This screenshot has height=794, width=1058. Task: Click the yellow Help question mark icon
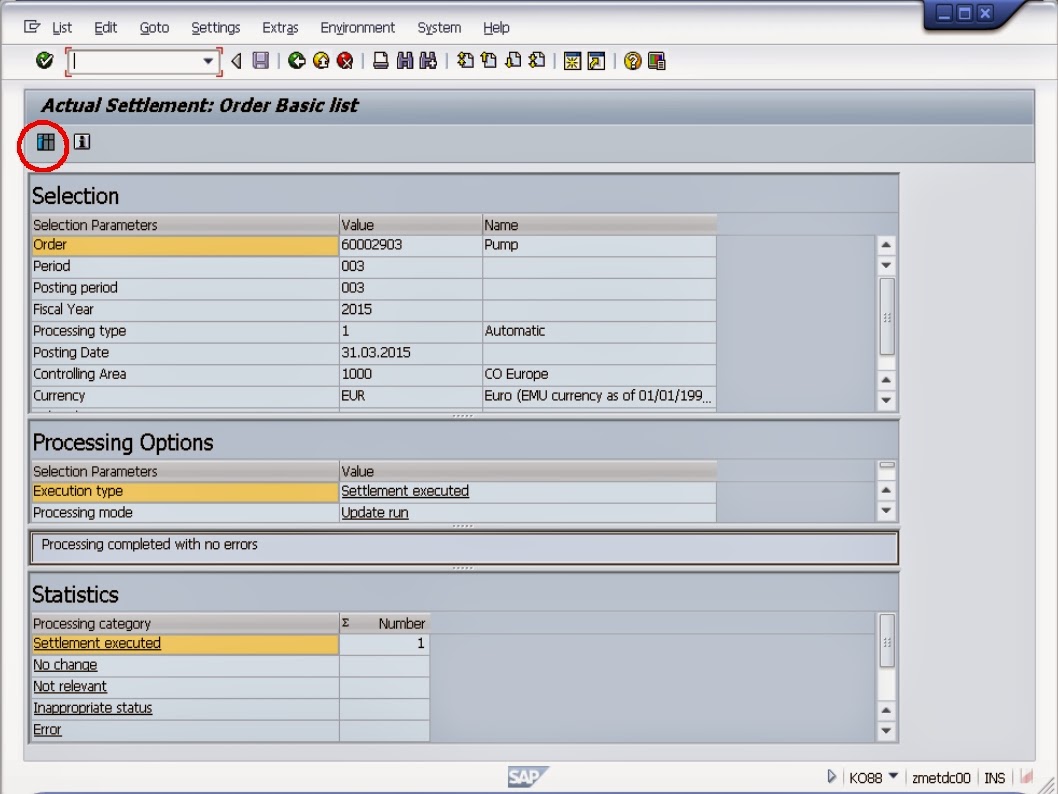(632, 61)
